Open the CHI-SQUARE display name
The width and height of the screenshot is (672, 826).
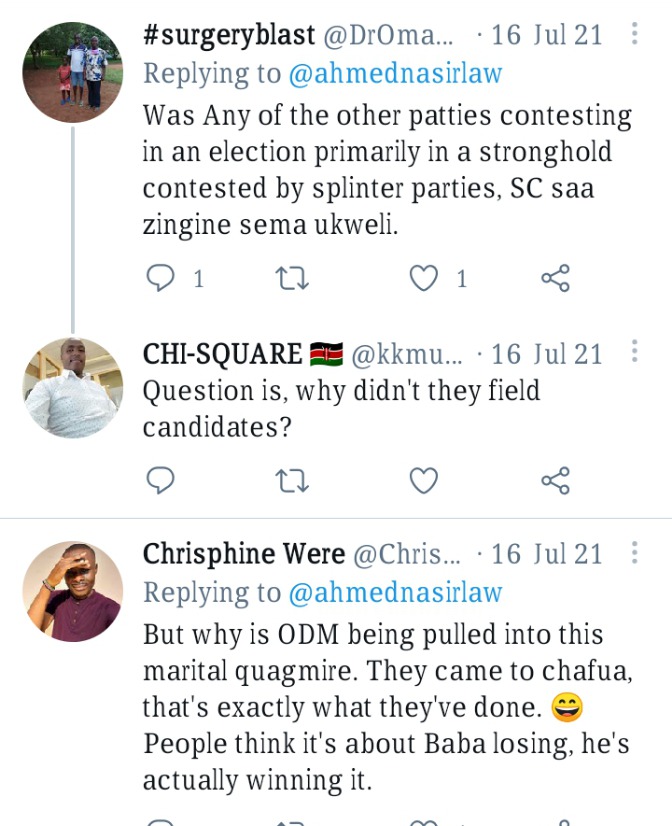[223, 354]
